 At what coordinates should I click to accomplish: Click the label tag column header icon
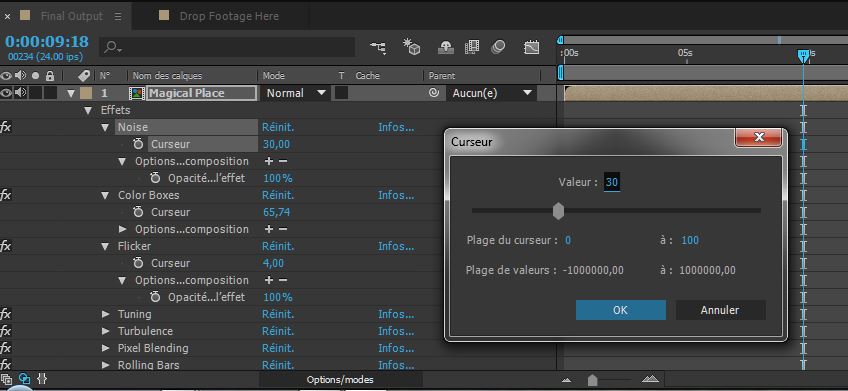(84, 76)
